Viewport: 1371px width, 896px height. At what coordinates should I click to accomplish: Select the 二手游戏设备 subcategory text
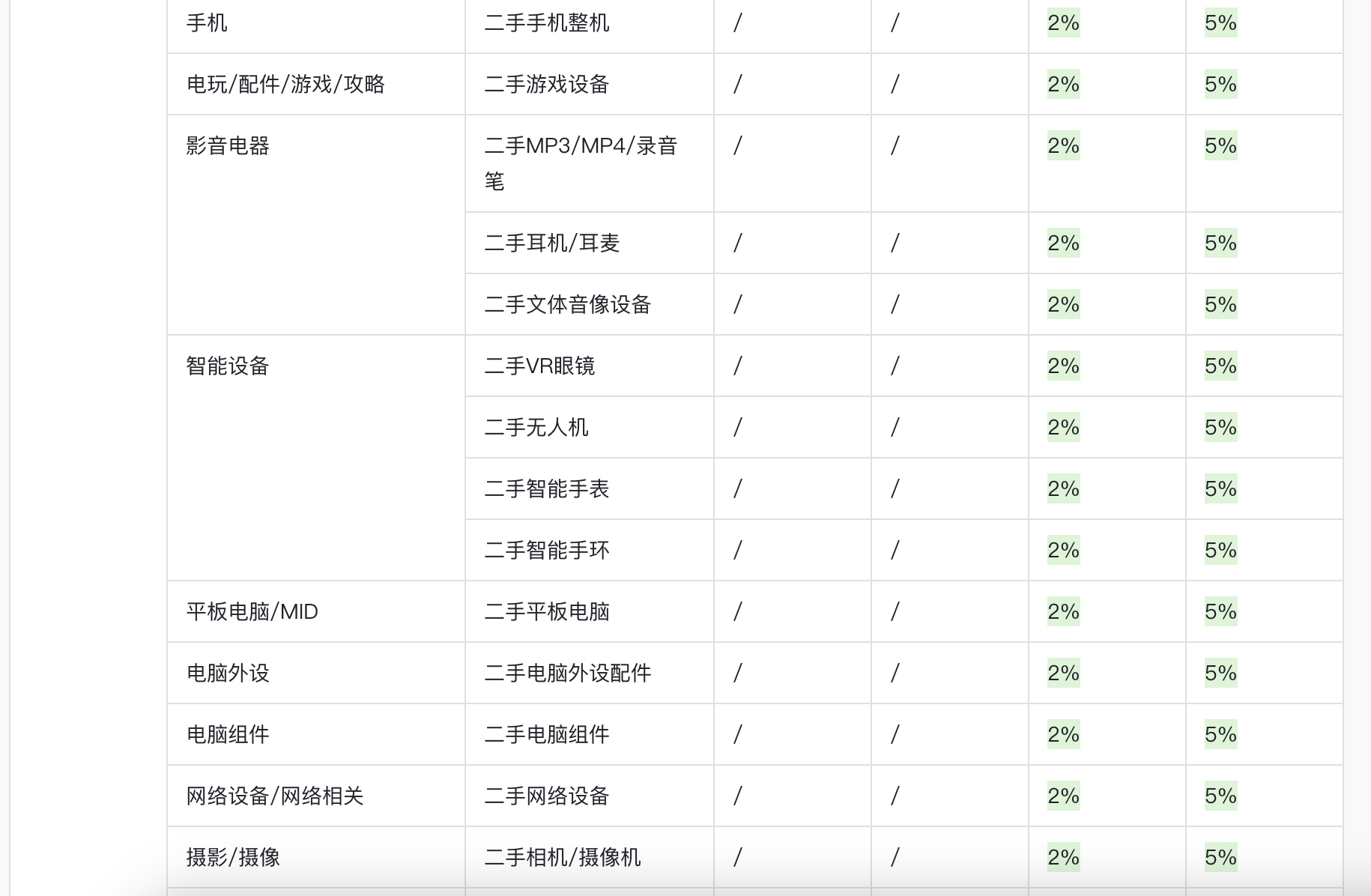point(547,84)
